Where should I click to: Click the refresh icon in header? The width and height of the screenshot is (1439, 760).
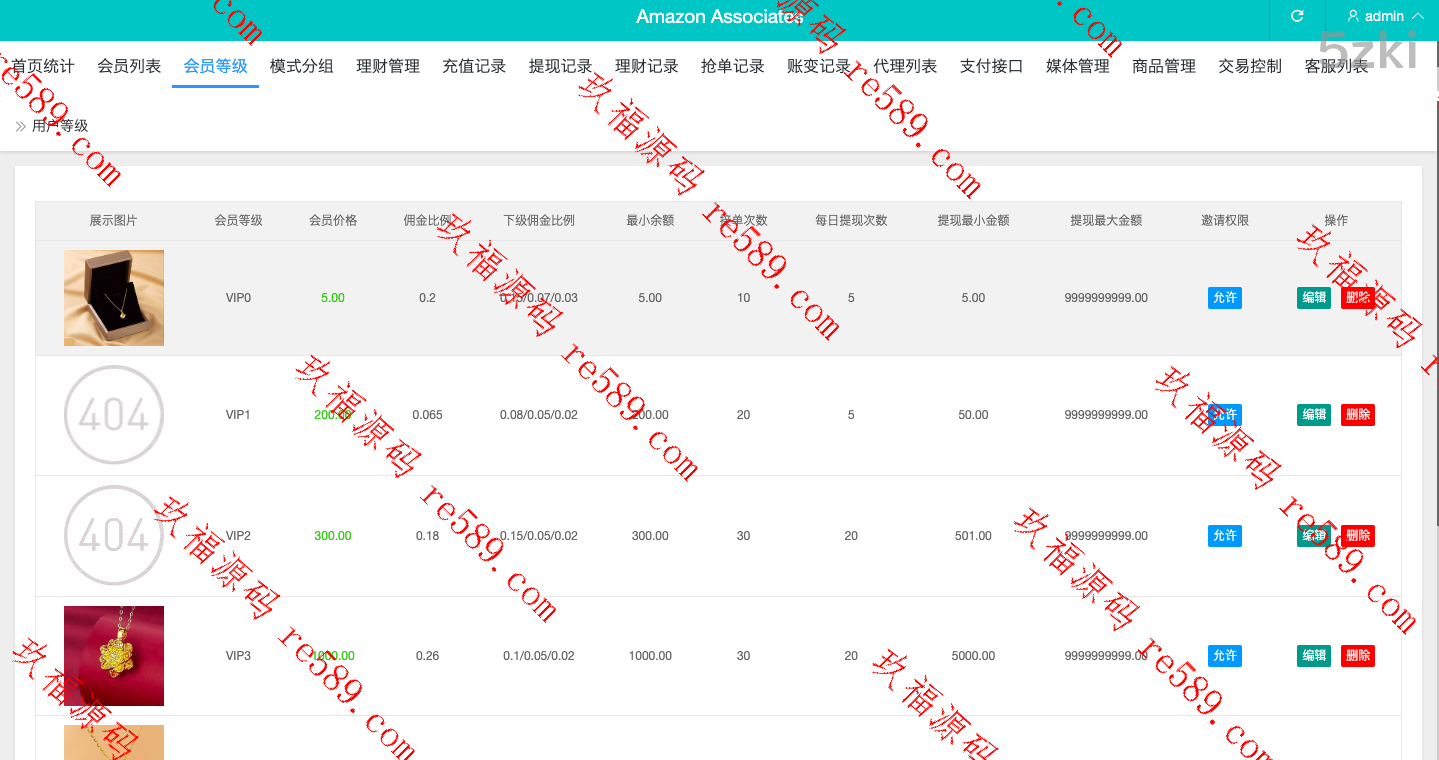pos(1297,16)
